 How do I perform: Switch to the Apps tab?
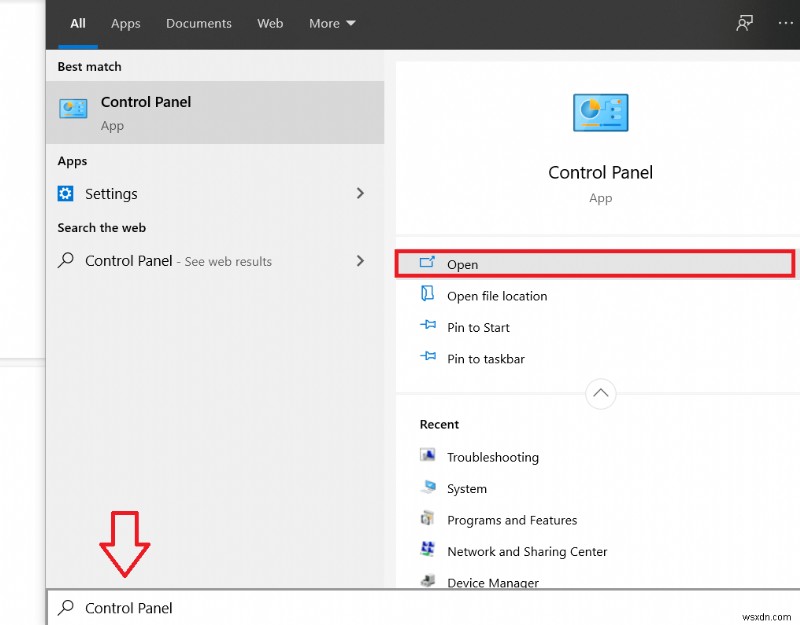click(x=125, y=23)
